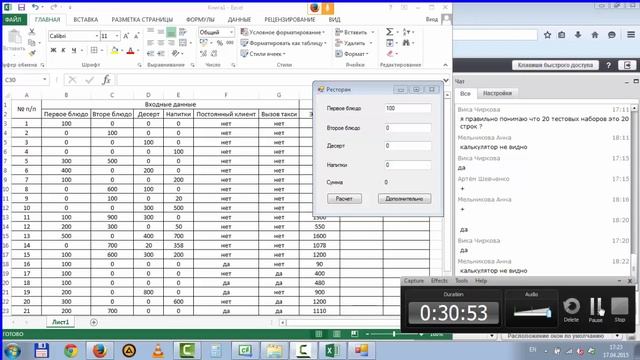Expand the Условное форматирование menu
640x360 pixels.
pos(283,32)
